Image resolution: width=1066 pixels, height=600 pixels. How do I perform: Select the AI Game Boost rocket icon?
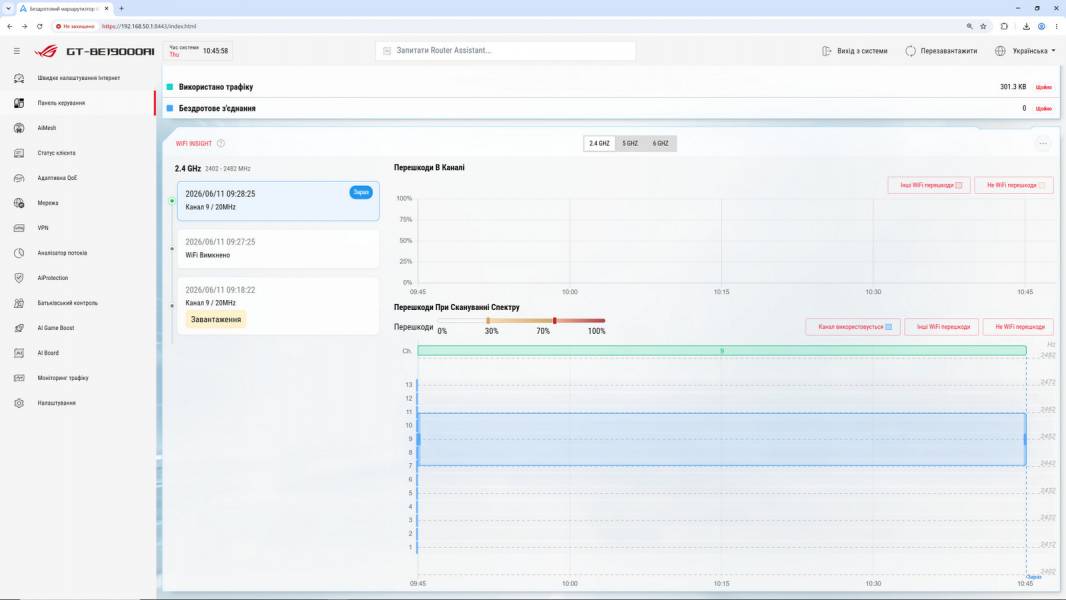[x=19, y=328]
